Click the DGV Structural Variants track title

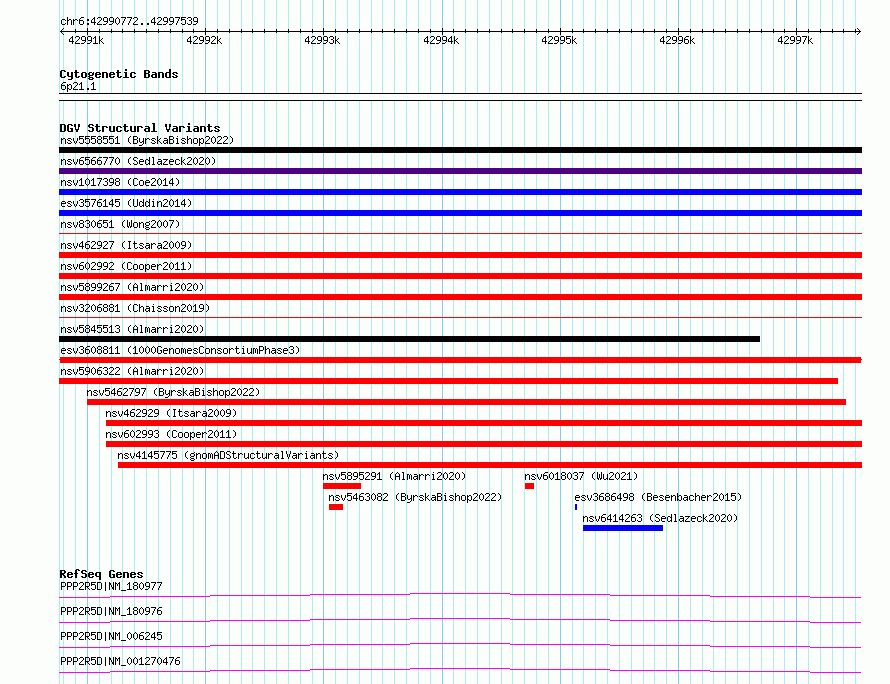point(139,128)
